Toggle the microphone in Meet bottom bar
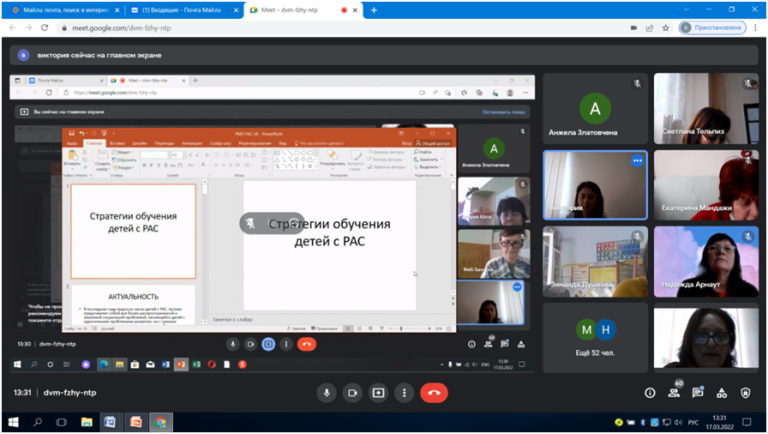This screenshot has height=434, width=768. (327, 393)
